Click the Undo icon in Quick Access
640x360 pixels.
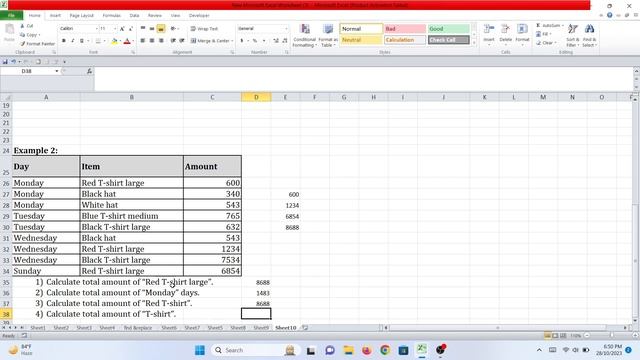(13, 62)
